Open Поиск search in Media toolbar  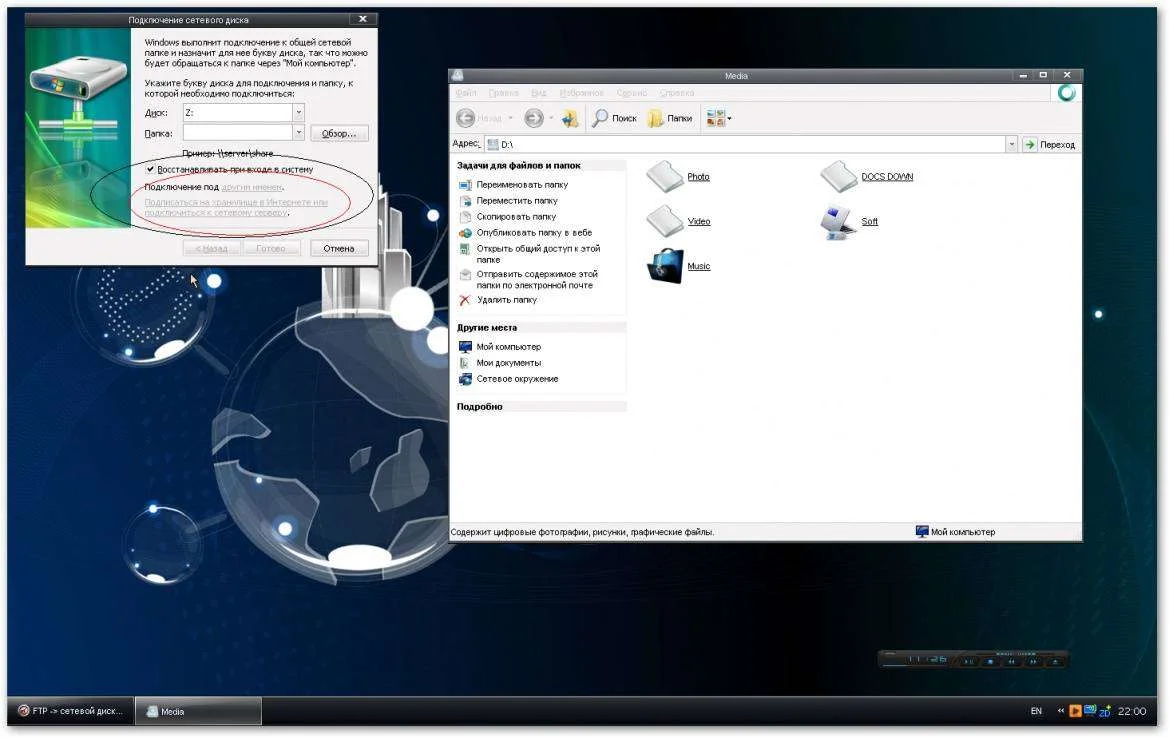614,118
